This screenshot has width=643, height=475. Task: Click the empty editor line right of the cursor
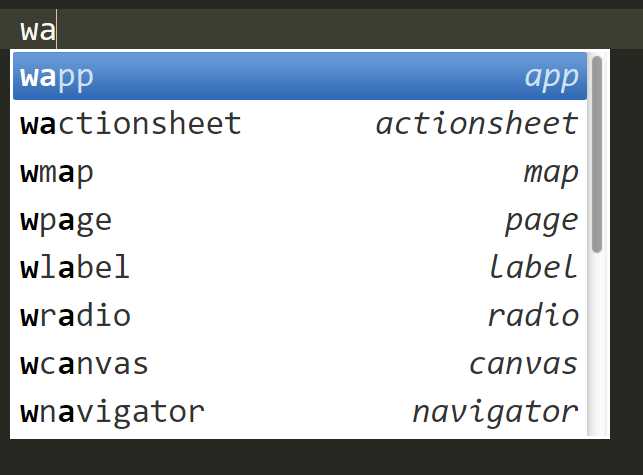(x=349, y=30)
